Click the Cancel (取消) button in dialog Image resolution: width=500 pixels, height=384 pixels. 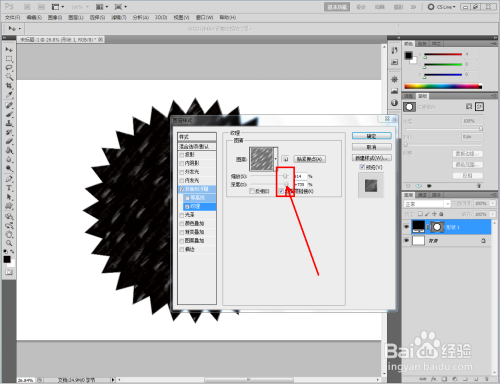pos(372,147)
